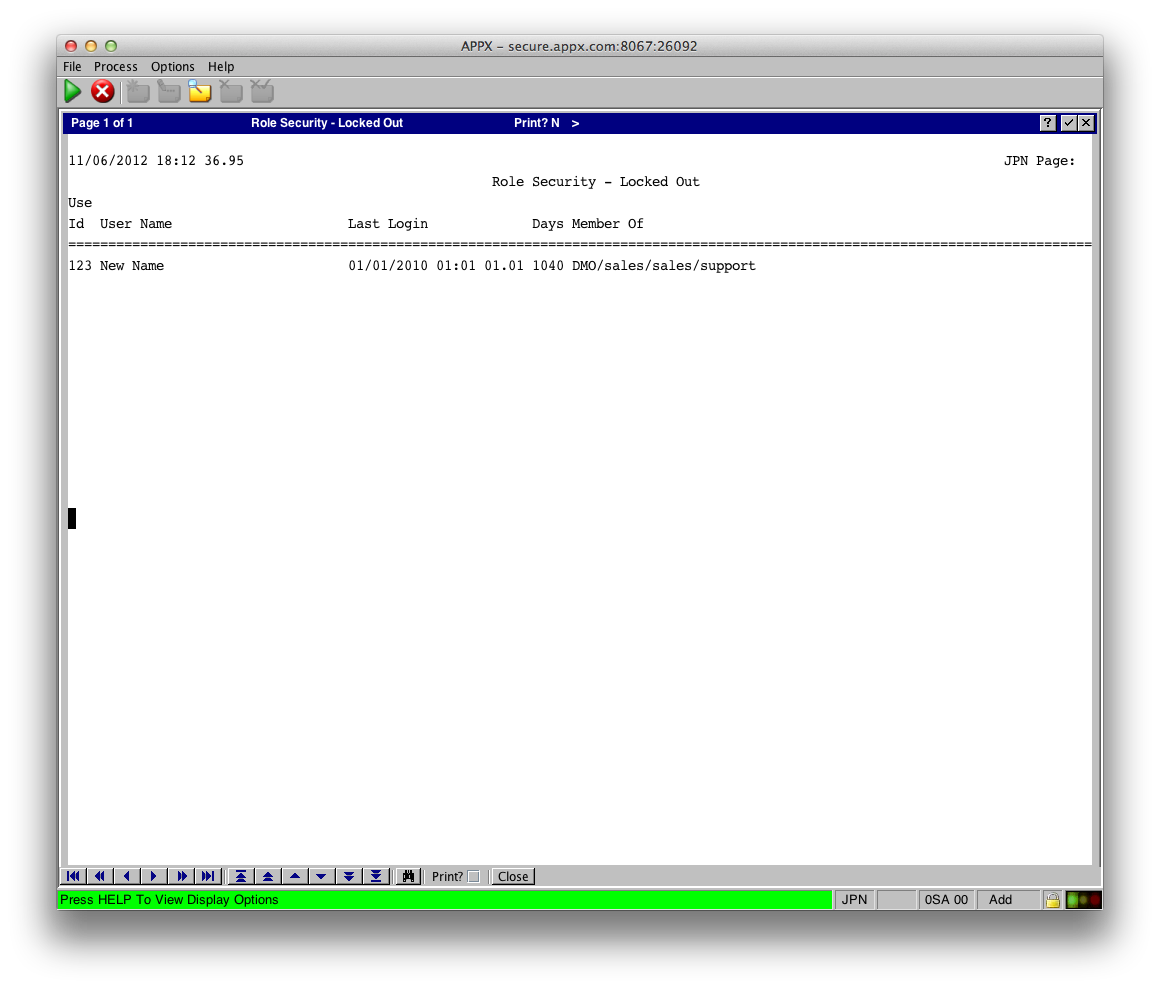Go to next page single right arrow

click(x=153, y=876)
